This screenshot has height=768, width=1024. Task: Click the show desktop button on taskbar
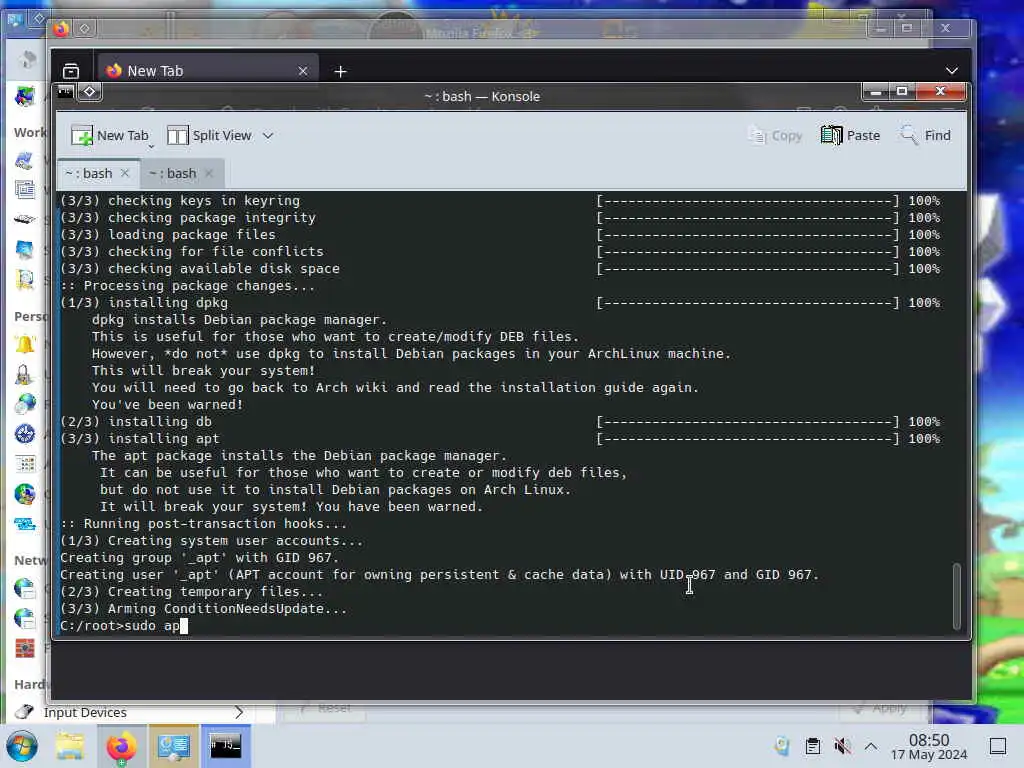point(997,746)
